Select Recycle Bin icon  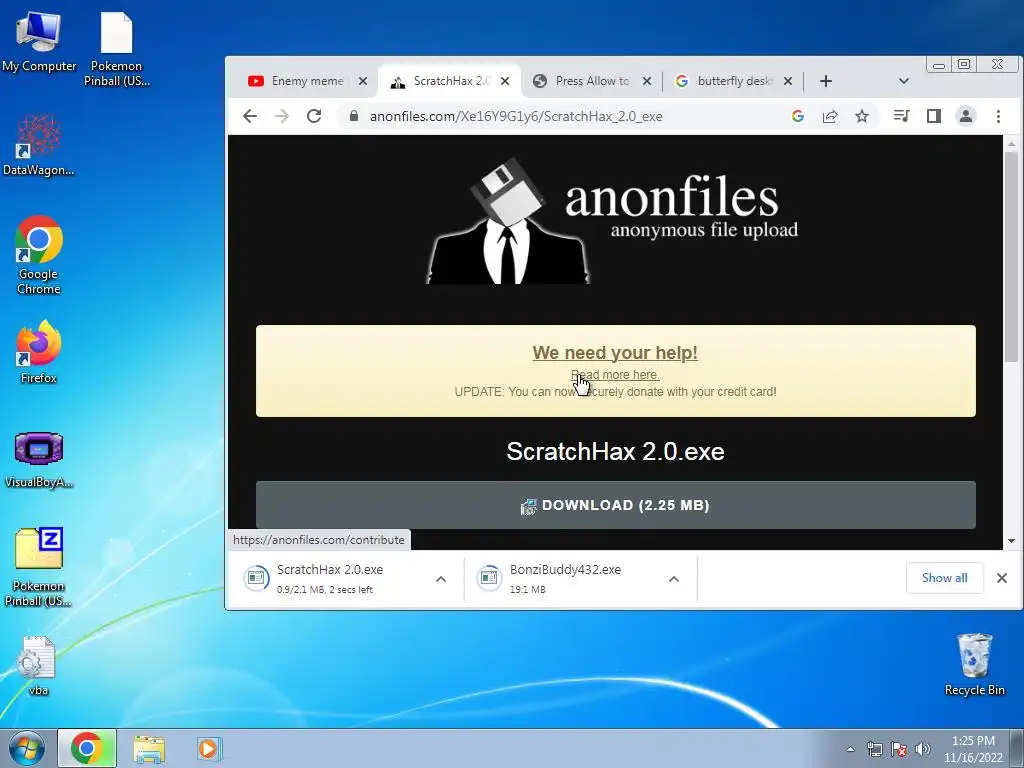(974, 665)
